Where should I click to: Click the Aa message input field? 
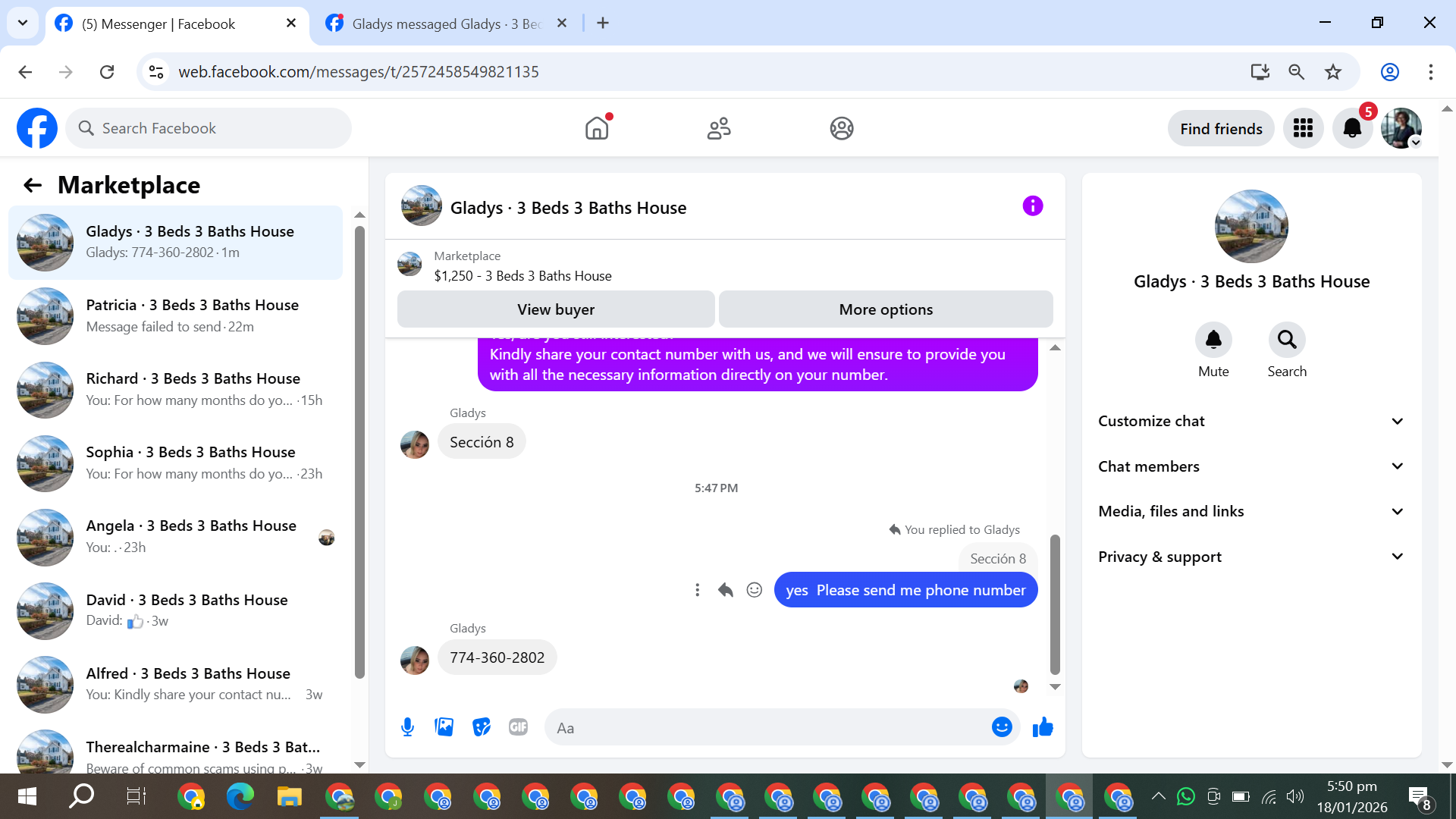[x=766, y=728]
